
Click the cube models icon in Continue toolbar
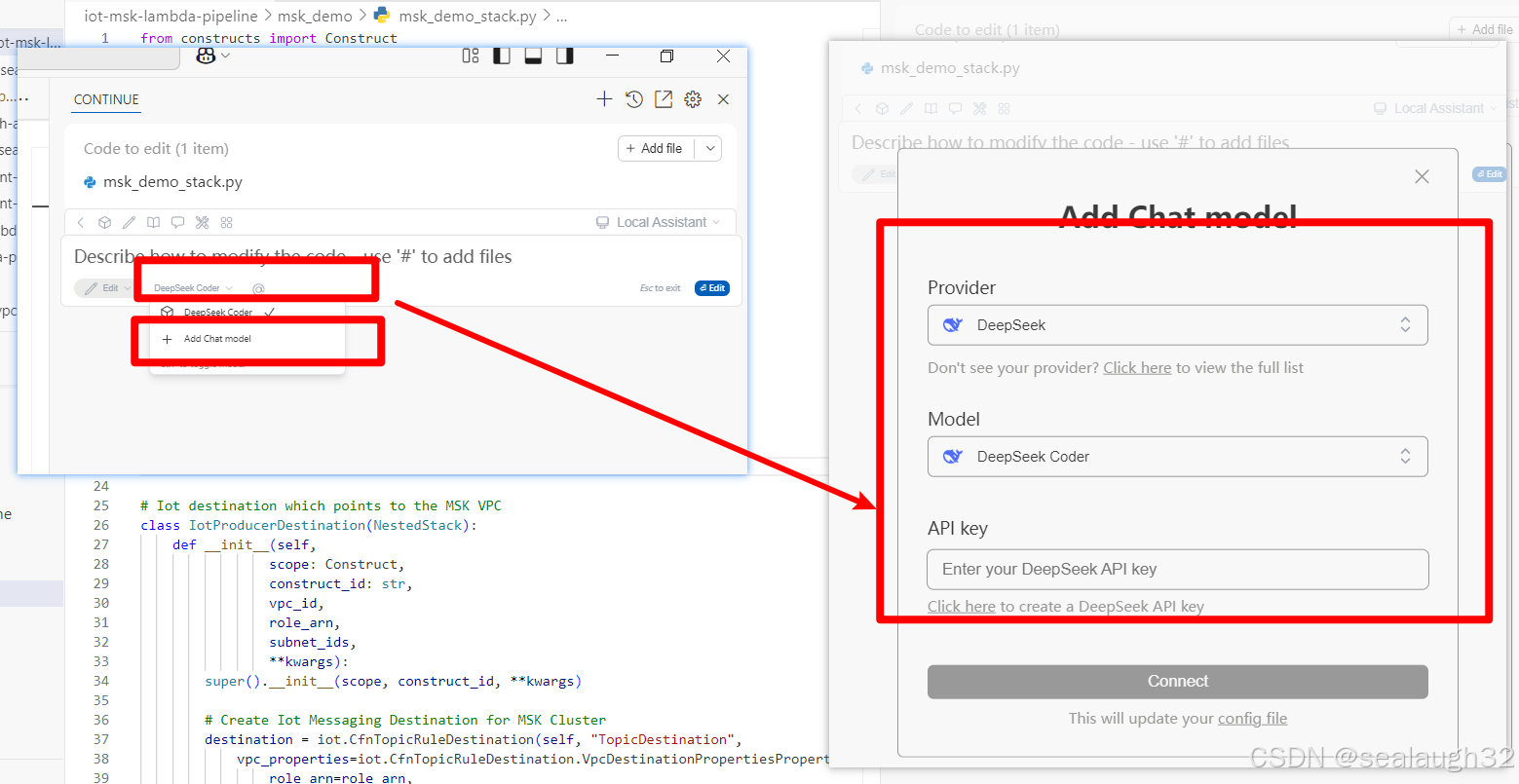[104, 222]
